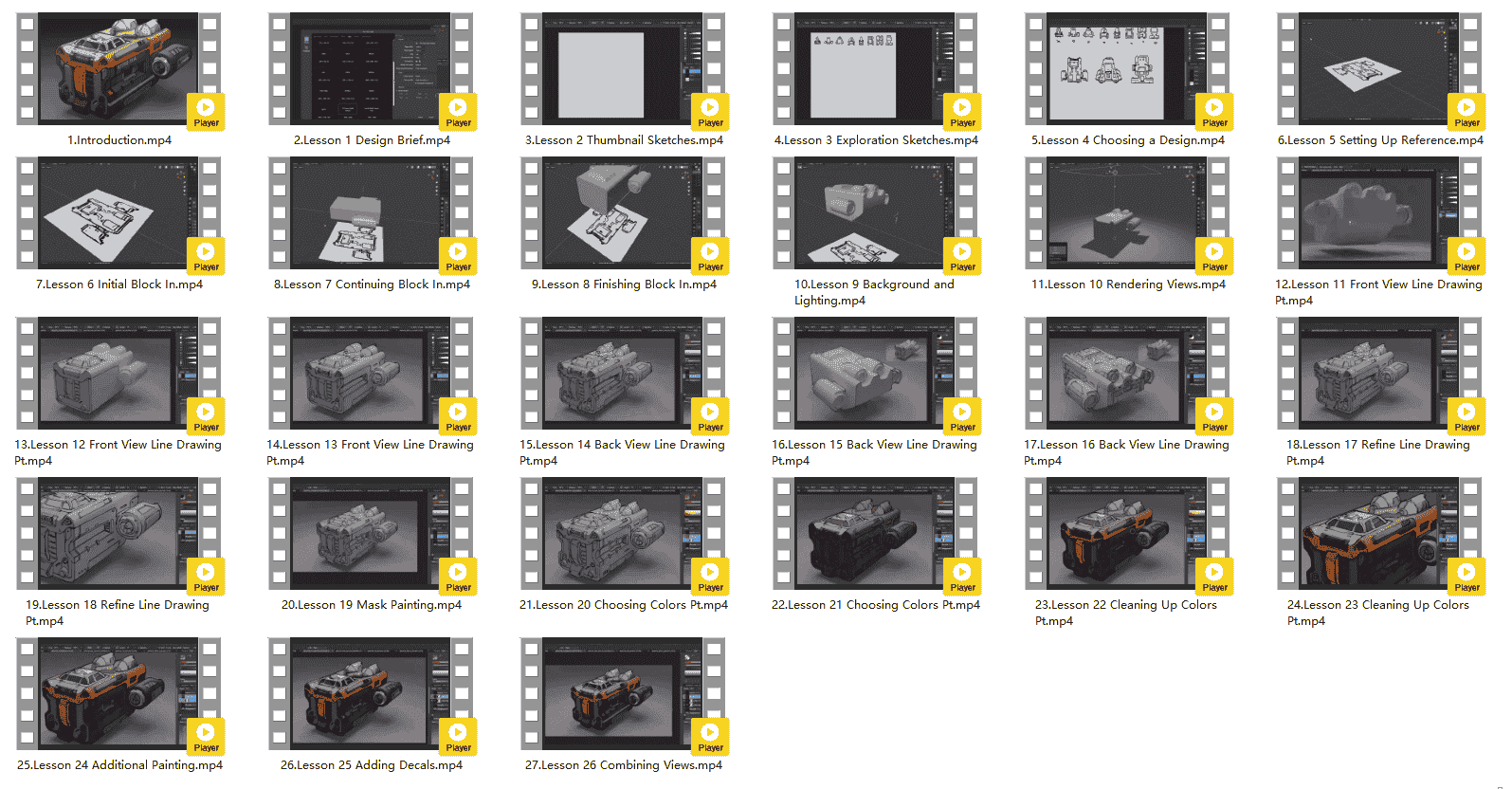Select the 3.Lesson 2 Thumbnail Sketches thumbnail
The width and height of the screenshot is (1512, 789).
pyautogui.click(x=623, y=69)
